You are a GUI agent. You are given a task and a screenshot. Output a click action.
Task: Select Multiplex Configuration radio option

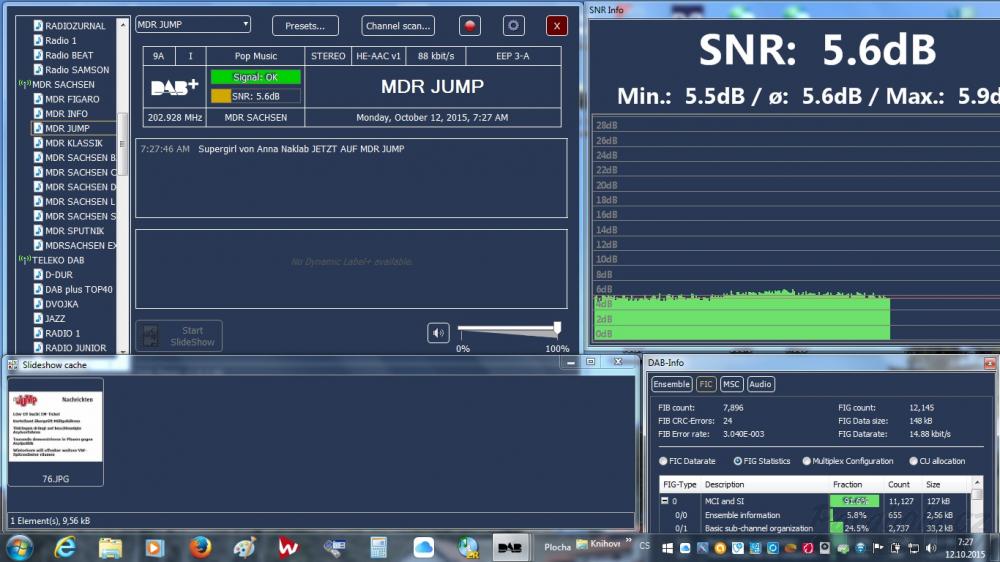tap(807, 461)
